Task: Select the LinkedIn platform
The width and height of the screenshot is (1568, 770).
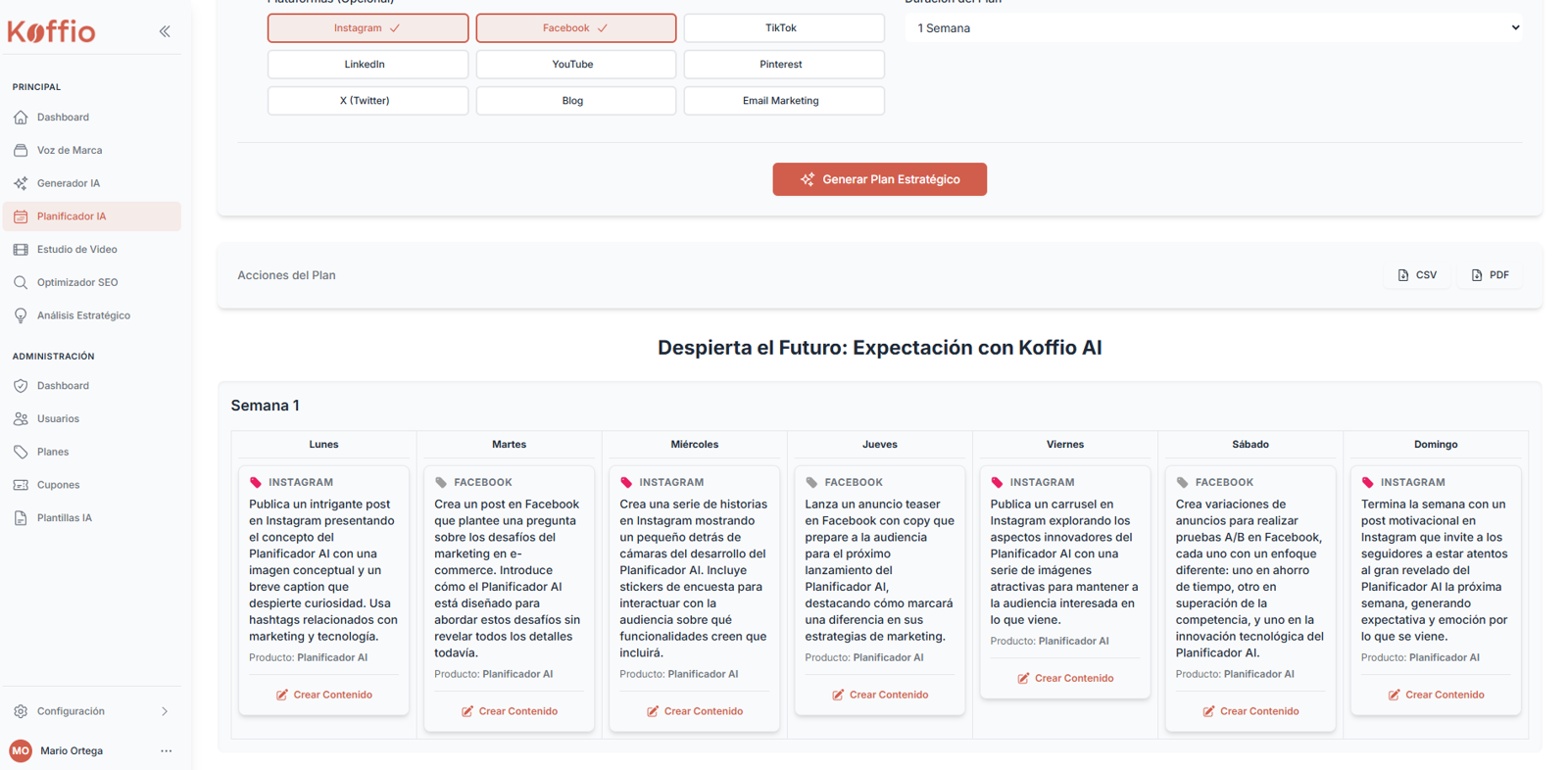Action: pos(367,65)
